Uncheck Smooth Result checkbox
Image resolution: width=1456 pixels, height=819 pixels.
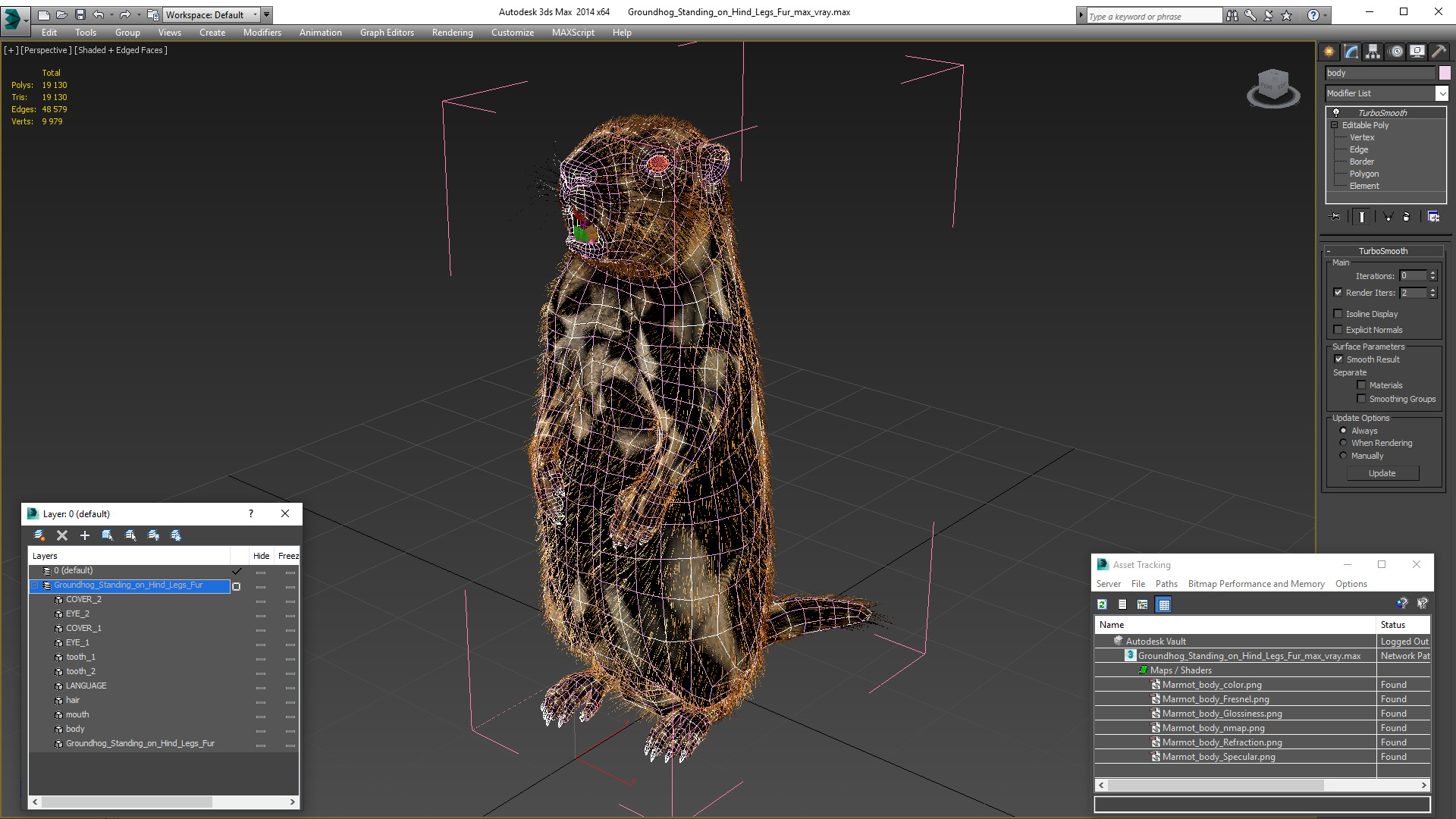pyautogui.click(x=1338, y=359)
